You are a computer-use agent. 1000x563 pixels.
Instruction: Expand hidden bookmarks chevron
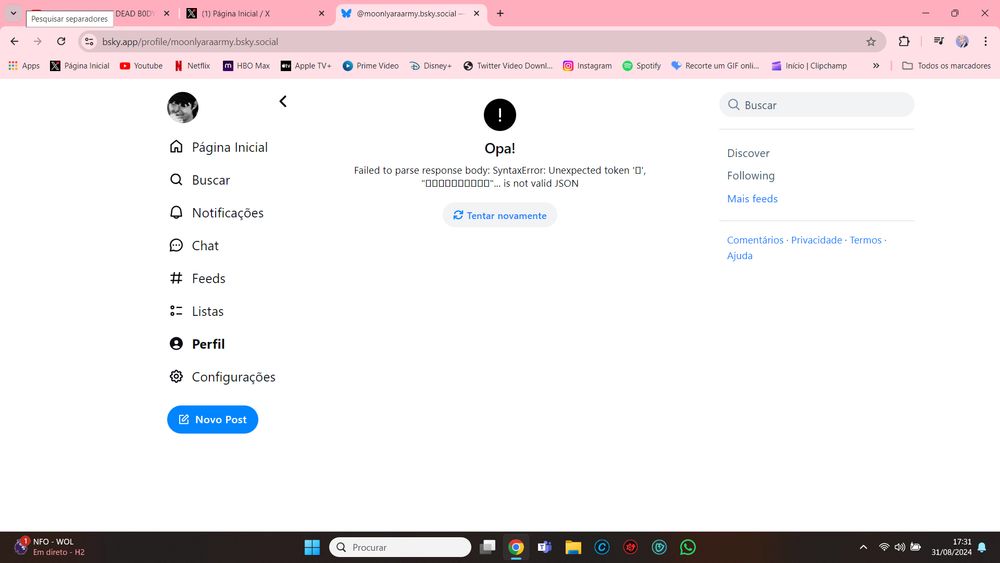pos(876,66)
